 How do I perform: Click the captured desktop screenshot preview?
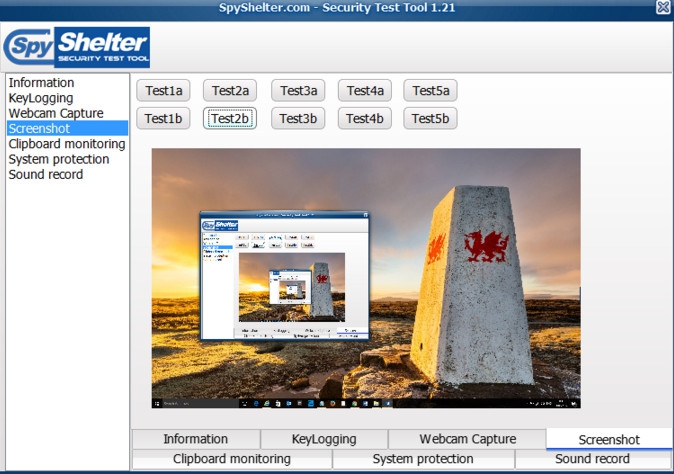pos(366,278)
